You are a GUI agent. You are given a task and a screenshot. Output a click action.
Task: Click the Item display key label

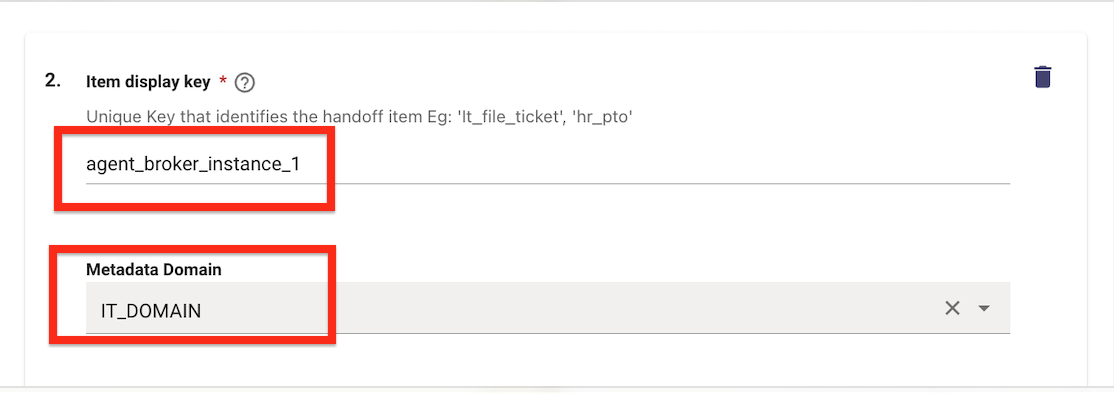pyautogui.click(x=148, y=82)
